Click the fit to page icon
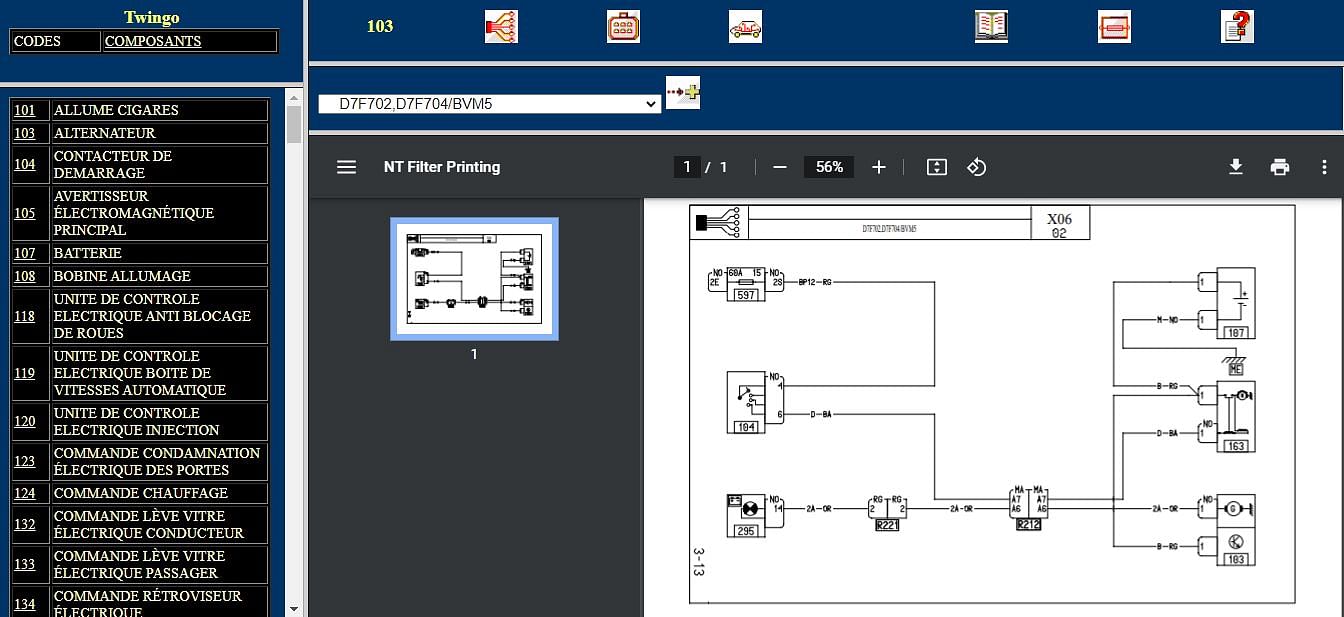 coord(936,167)
